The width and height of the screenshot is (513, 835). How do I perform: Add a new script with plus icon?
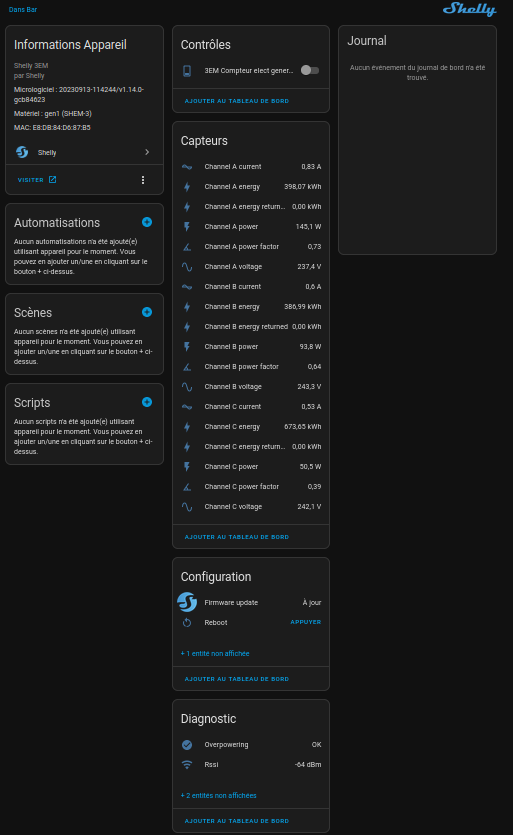tap(147, 402)
